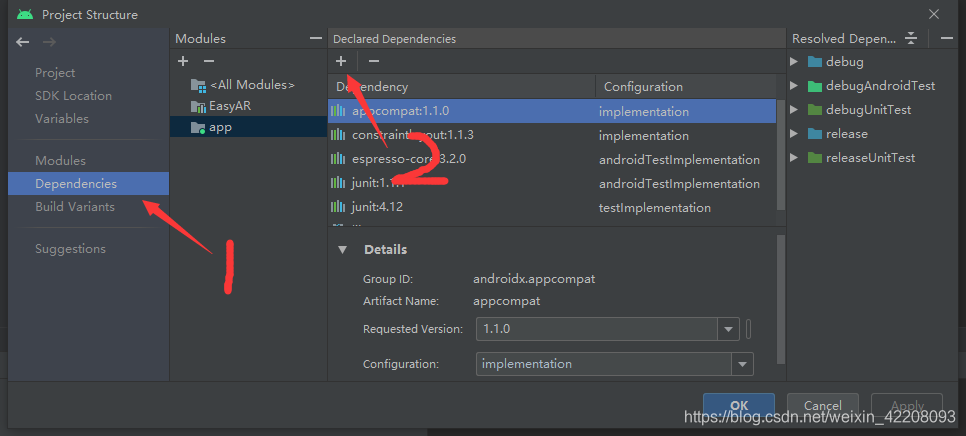
Task: Click the espresso-core library icon
Action: click(338, 159)
